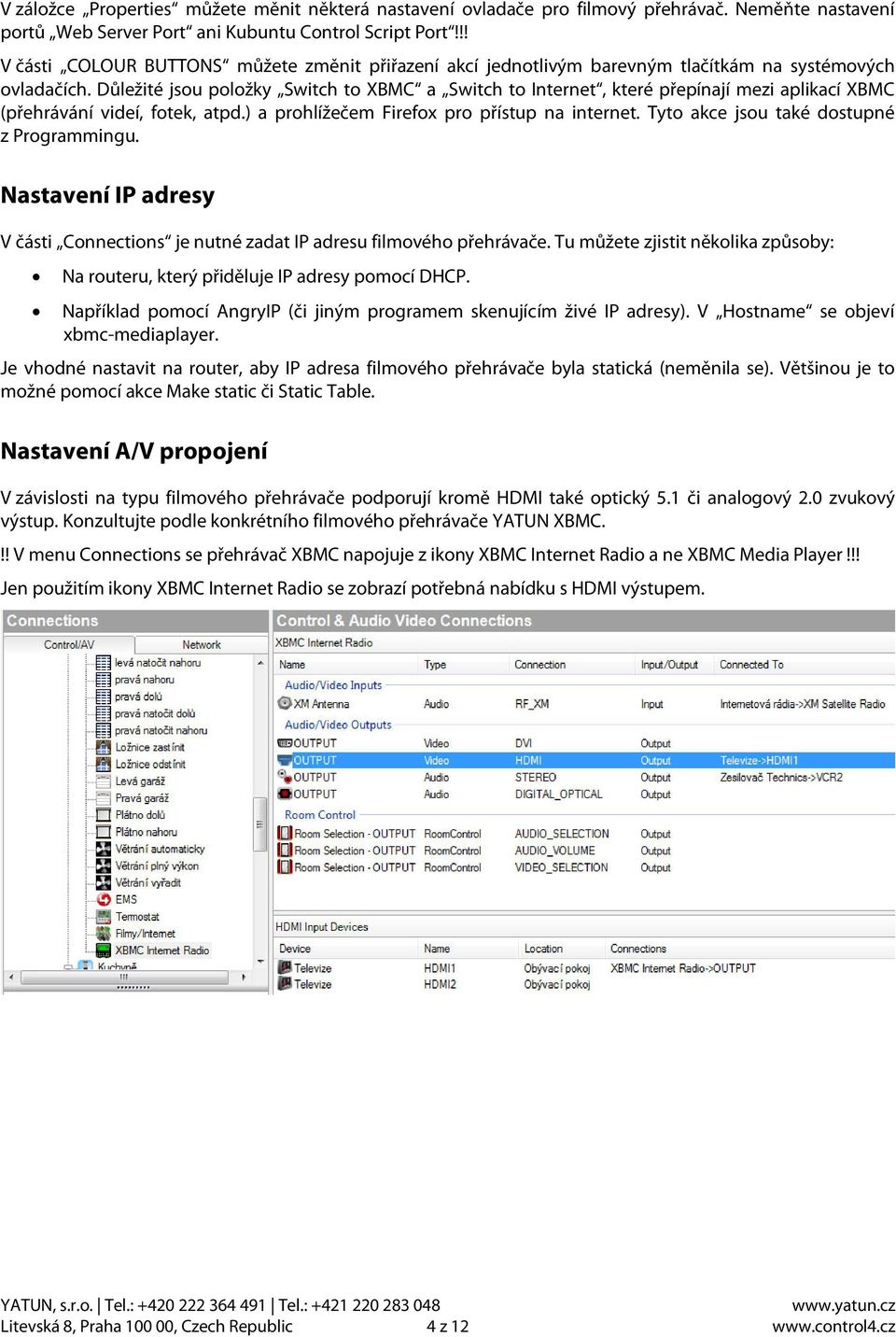Click the Connections tree scroll-up arrow
This screenshot has height=1337, width=896.
260,662
